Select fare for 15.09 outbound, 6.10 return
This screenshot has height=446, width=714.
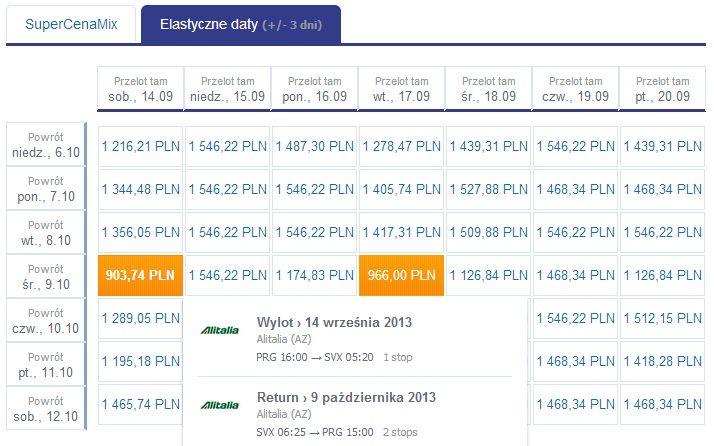pyautogui.click(x=227, y=146)
